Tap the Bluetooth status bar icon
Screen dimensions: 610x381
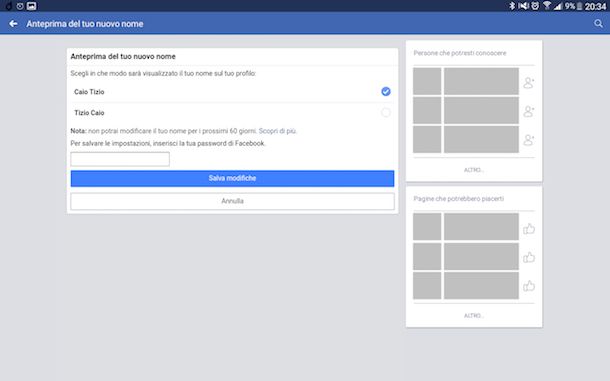512,5
